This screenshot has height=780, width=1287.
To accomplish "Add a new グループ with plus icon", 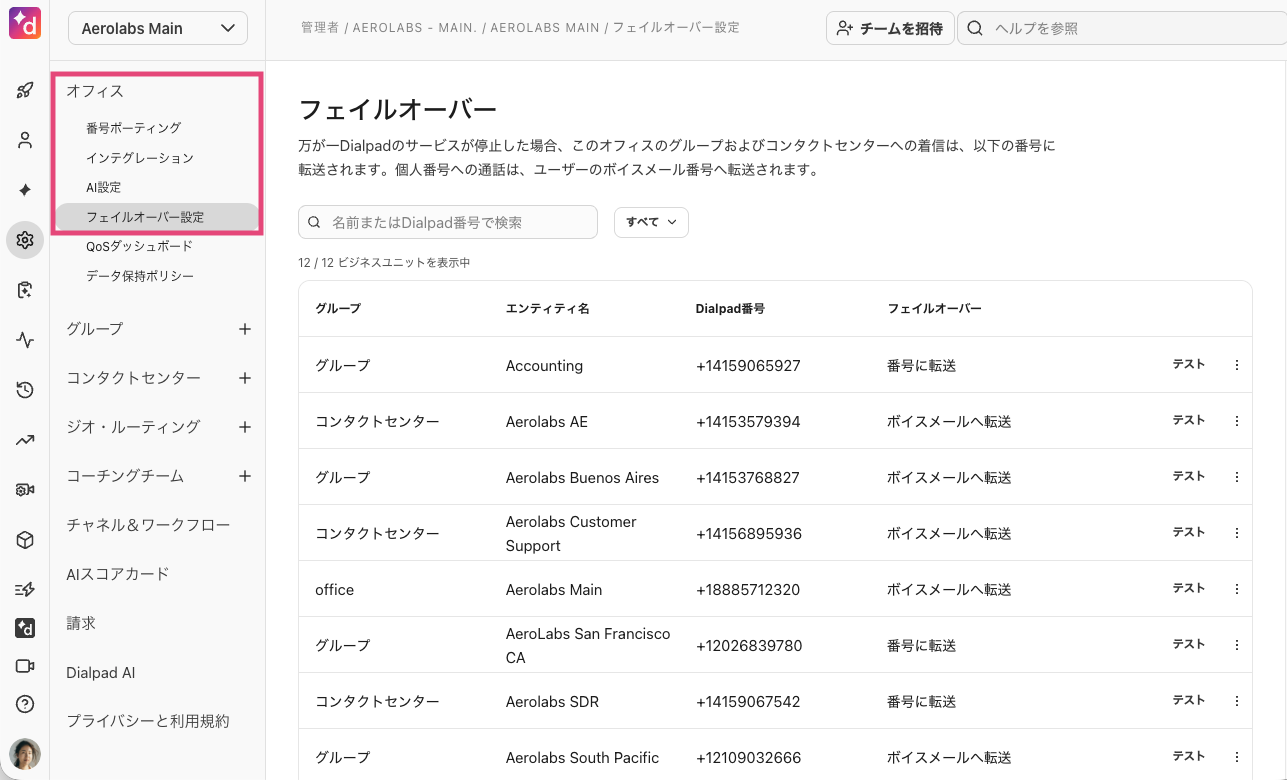I will tap(245, 329).
